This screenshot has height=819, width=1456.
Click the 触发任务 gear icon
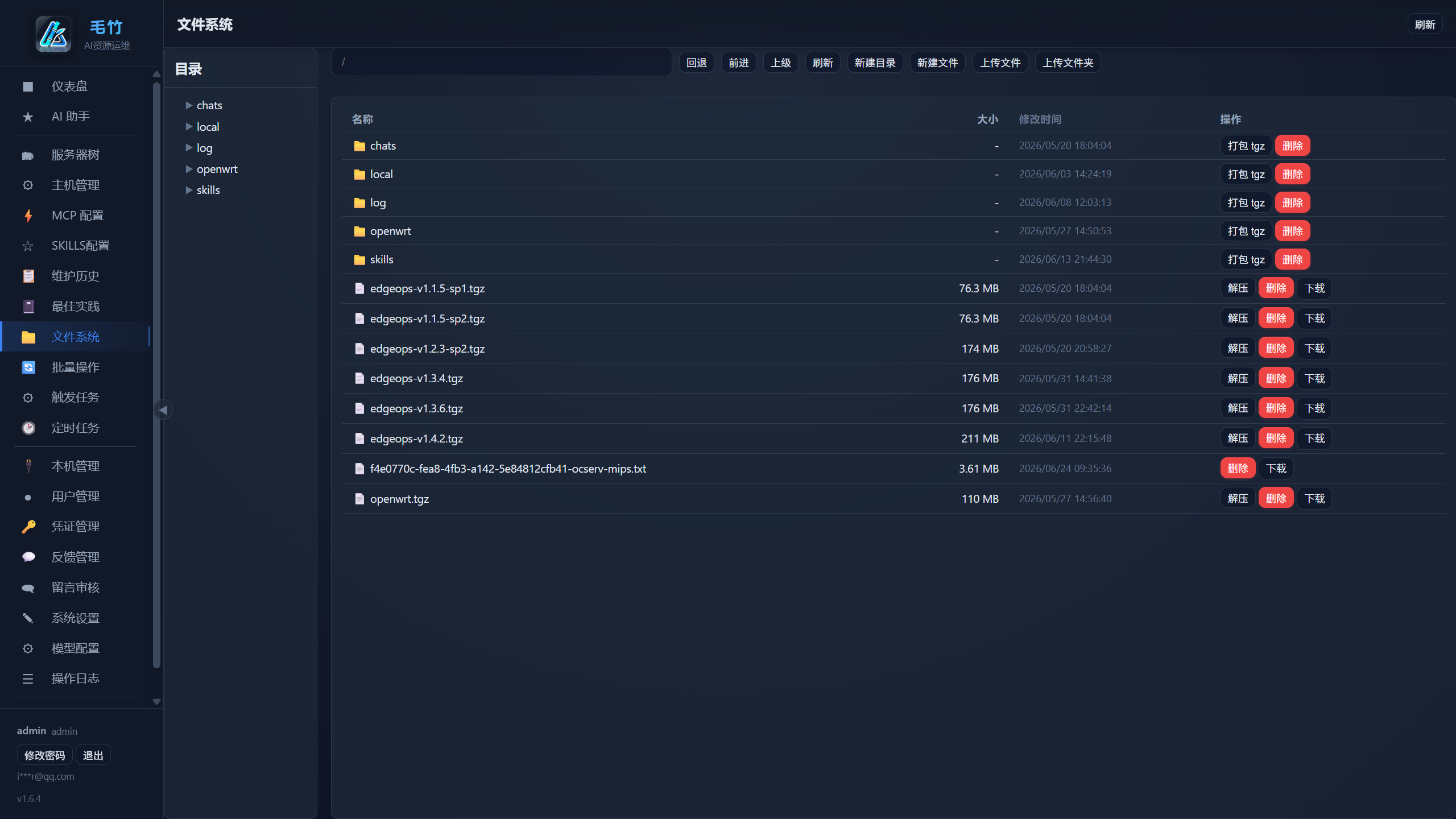click(x=28, y=398)
